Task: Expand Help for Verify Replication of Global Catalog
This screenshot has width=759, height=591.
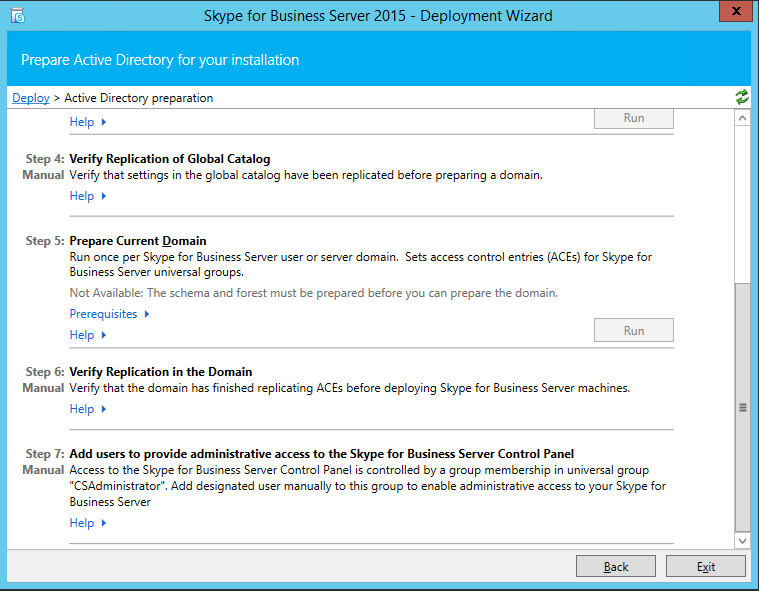Action: coord(87,196)
